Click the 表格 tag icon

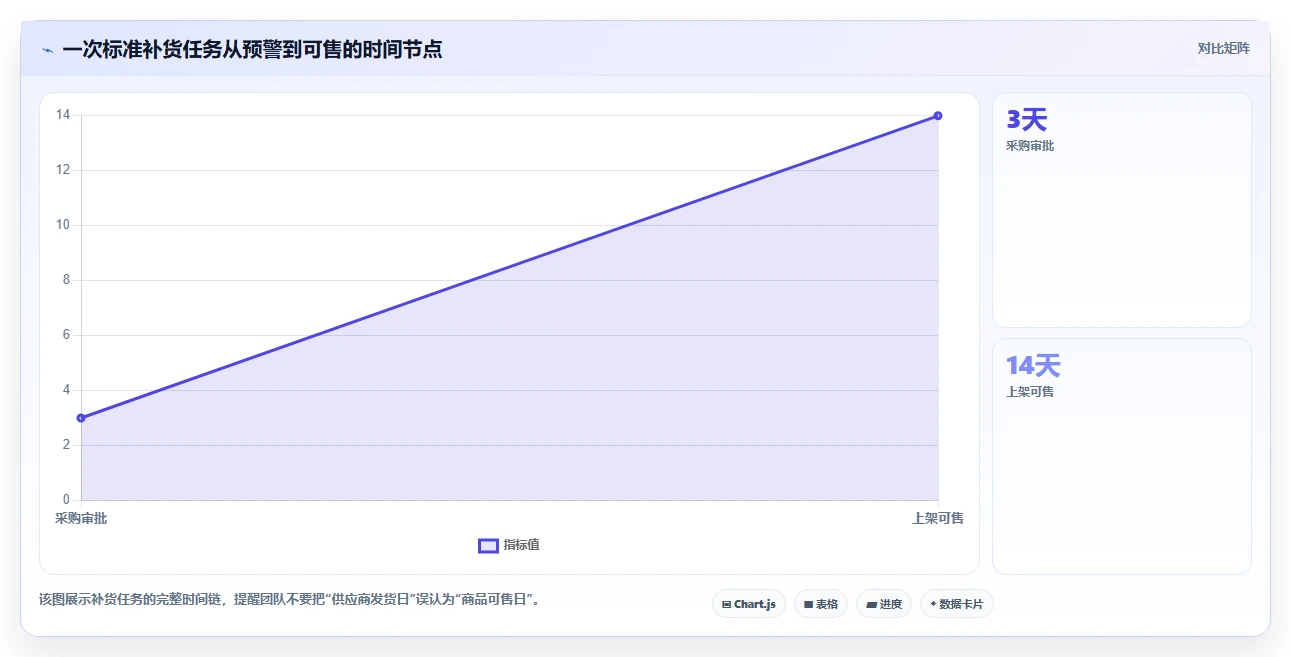[808, 604]
